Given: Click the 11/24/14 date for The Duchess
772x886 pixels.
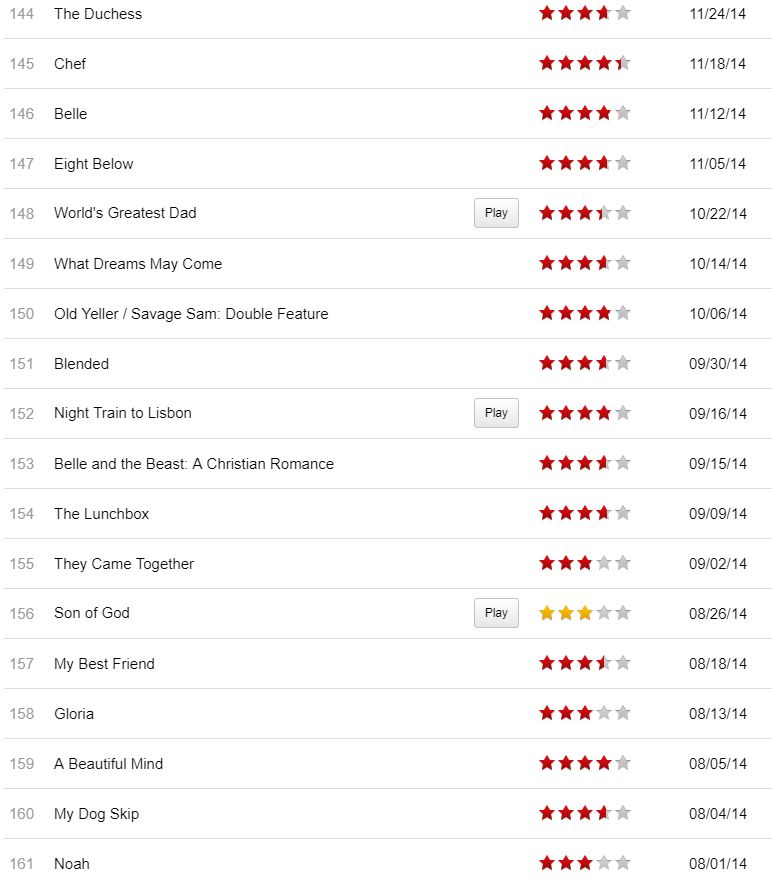Looking at the screenshot, I should (718, 14).
